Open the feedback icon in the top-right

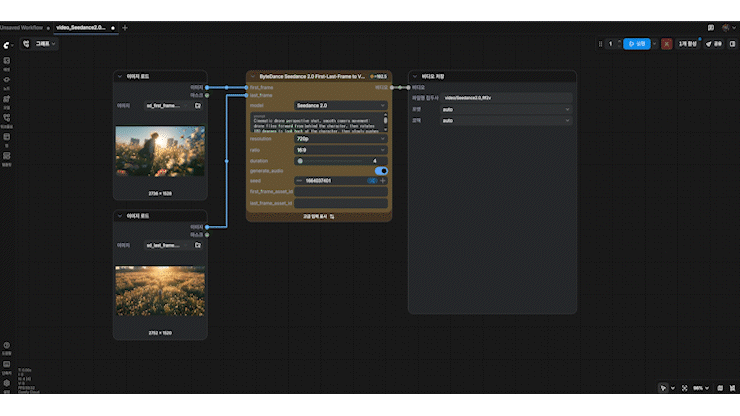(711, 28)
